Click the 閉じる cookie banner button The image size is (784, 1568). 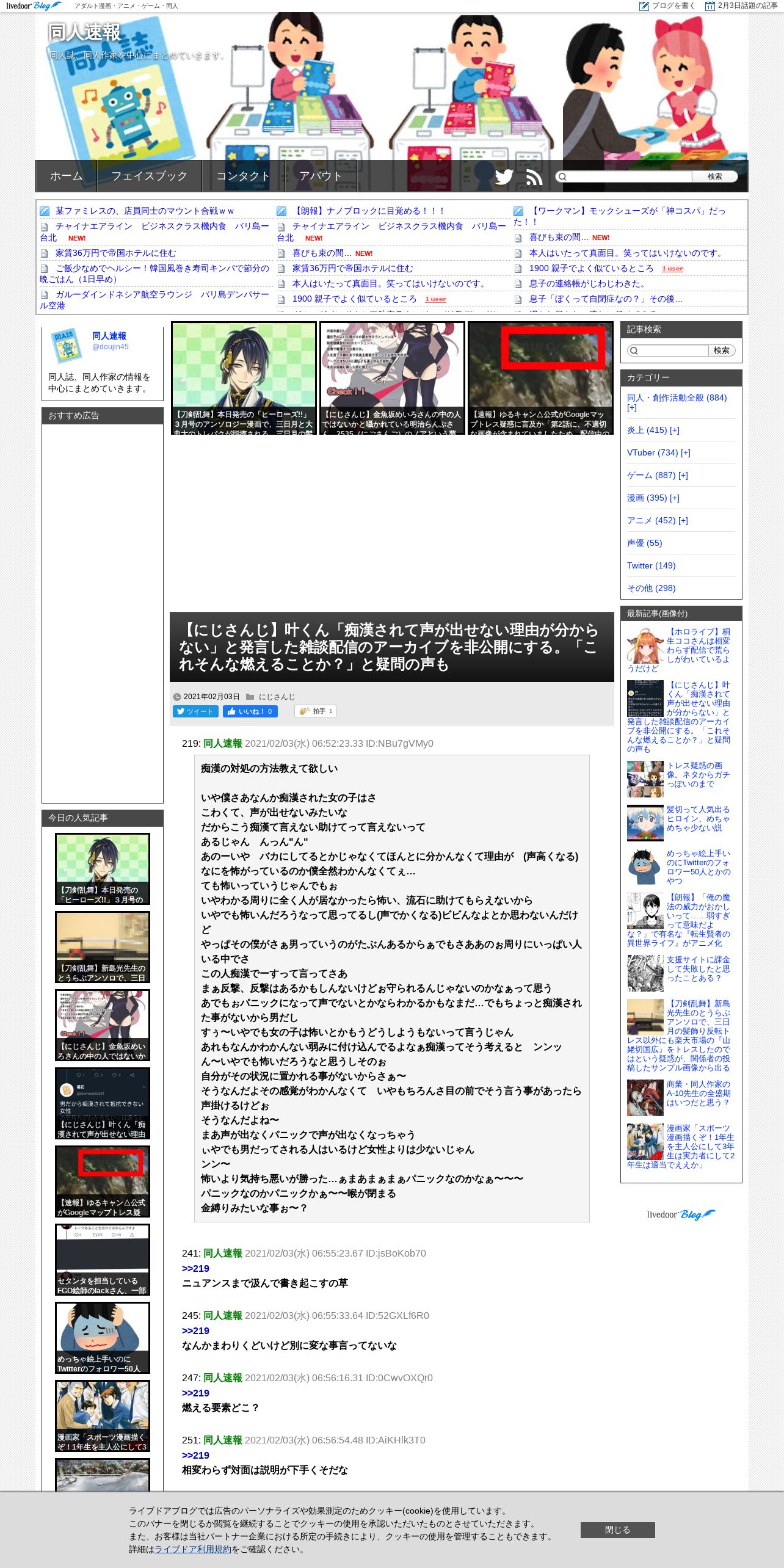pyautogui.click(x=617, y=1530)
